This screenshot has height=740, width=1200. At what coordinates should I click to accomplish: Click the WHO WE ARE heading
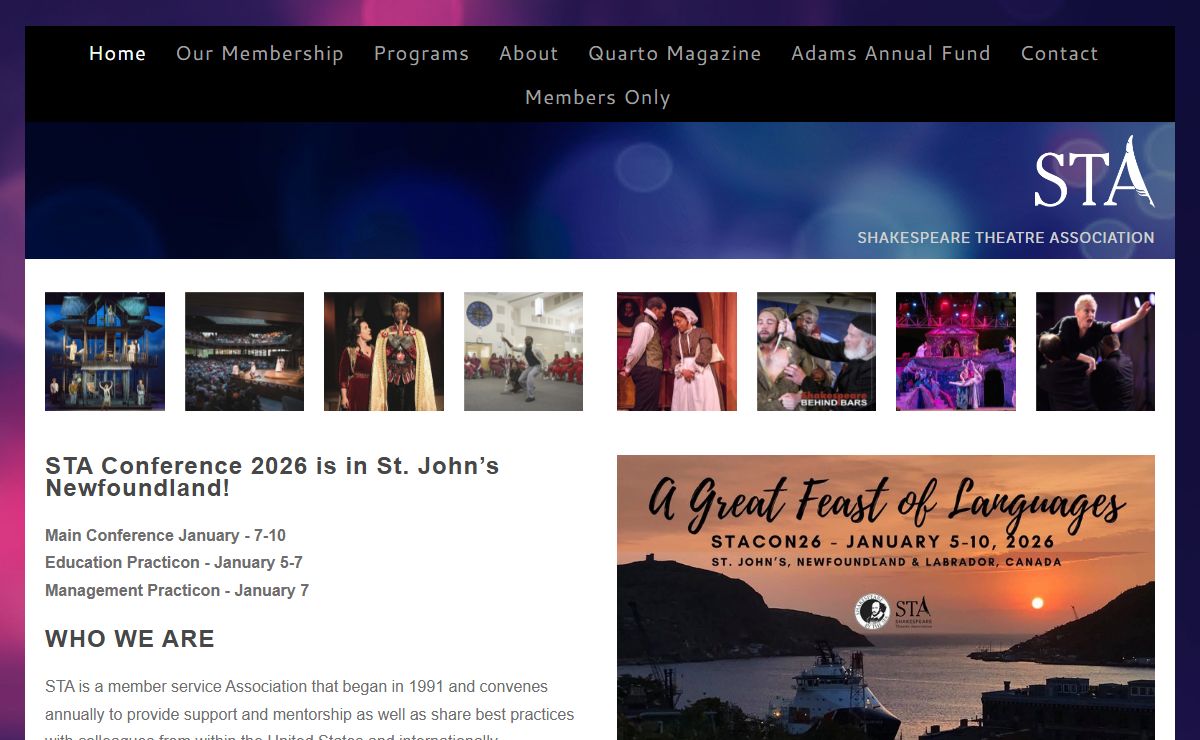tap(130, 639)
